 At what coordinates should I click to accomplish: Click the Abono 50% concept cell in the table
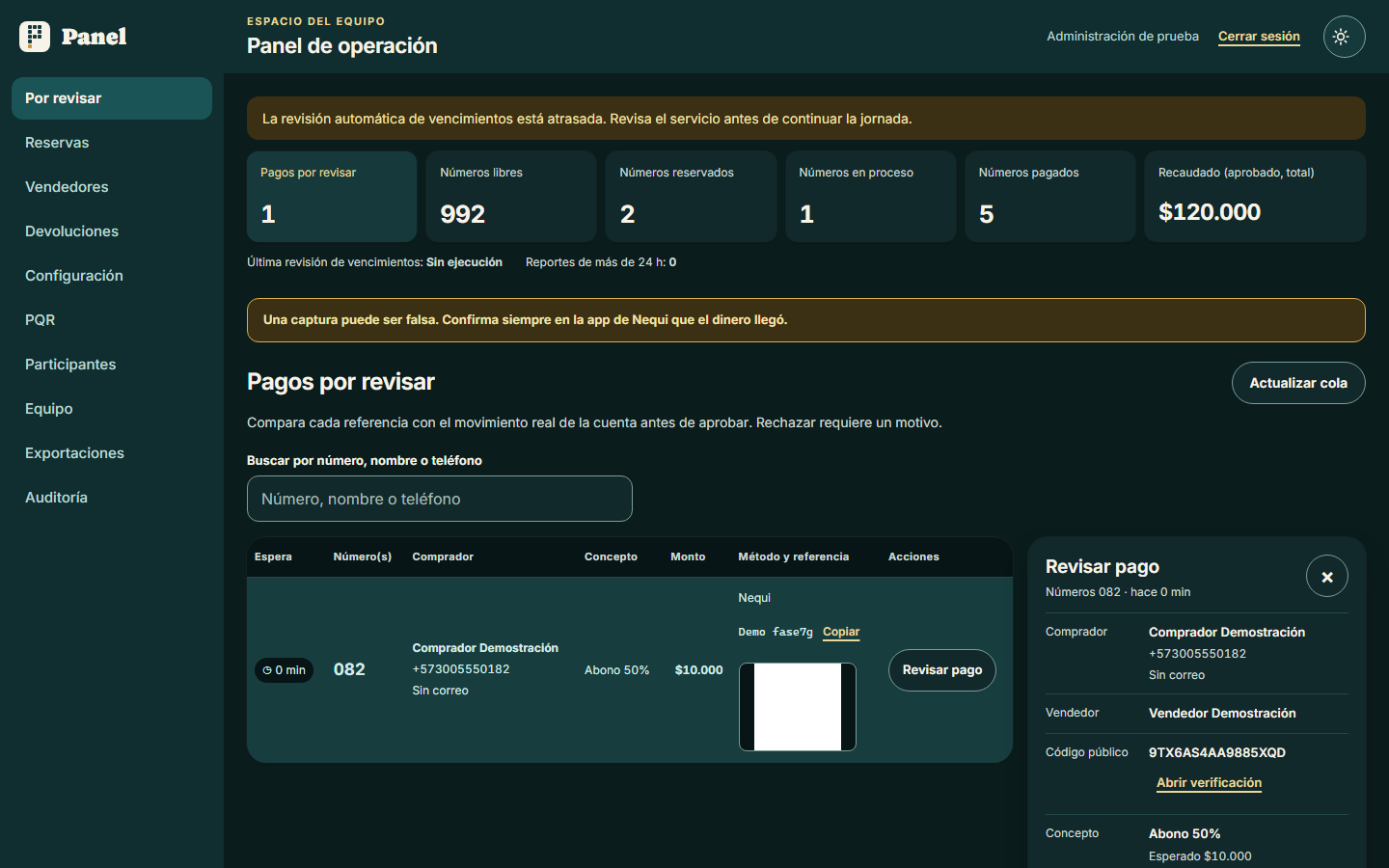[616, 670]
